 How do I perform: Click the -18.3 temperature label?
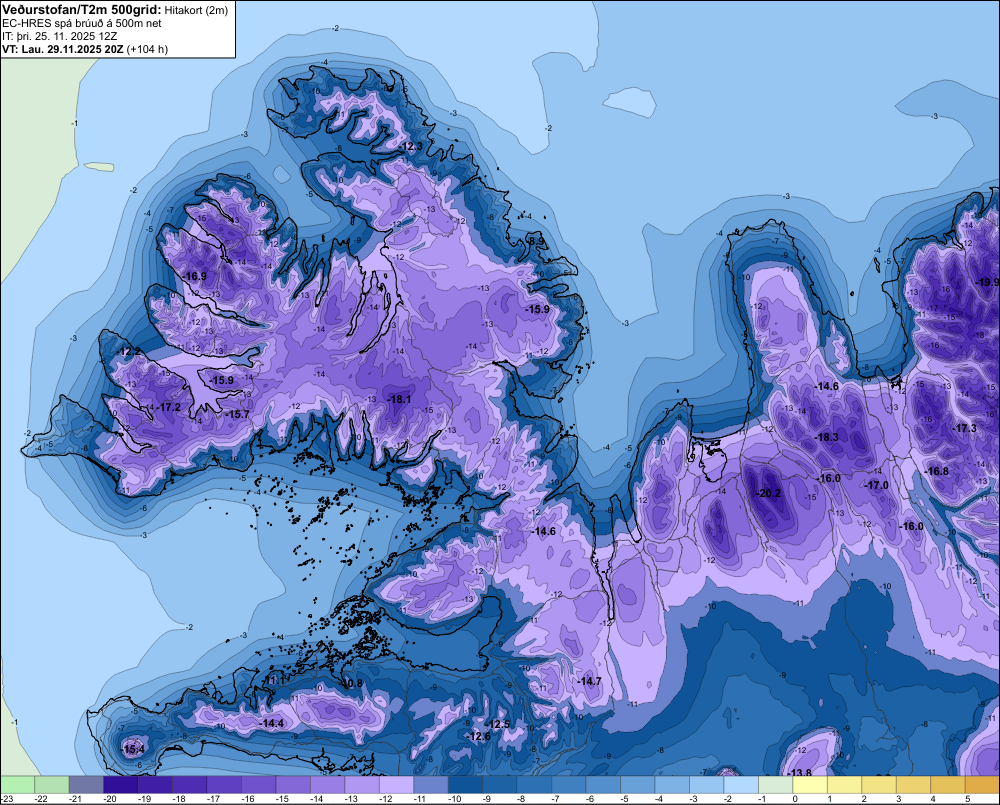[827, 437]
